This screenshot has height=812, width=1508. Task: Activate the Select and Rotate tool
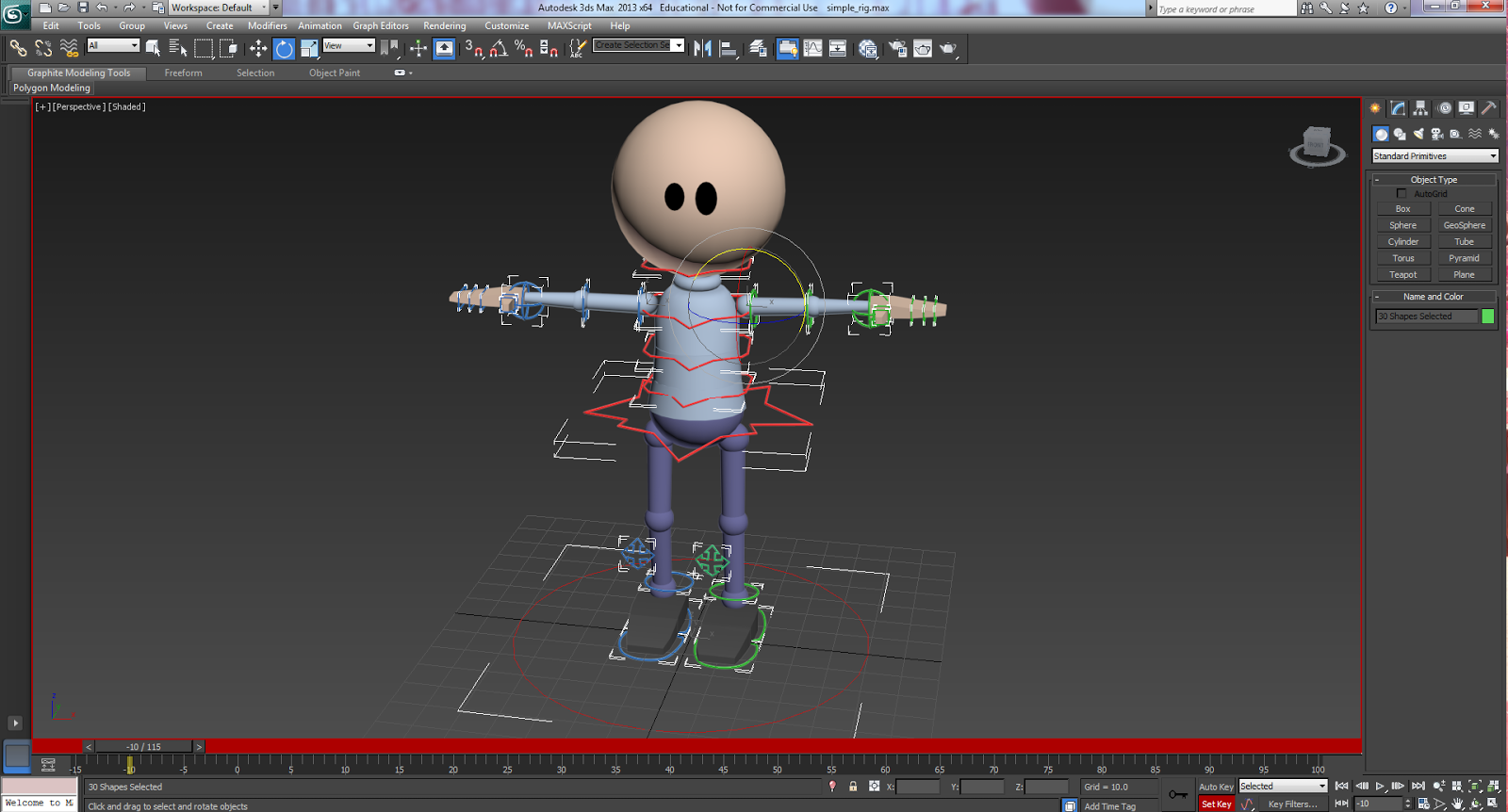tap(284, 48)
